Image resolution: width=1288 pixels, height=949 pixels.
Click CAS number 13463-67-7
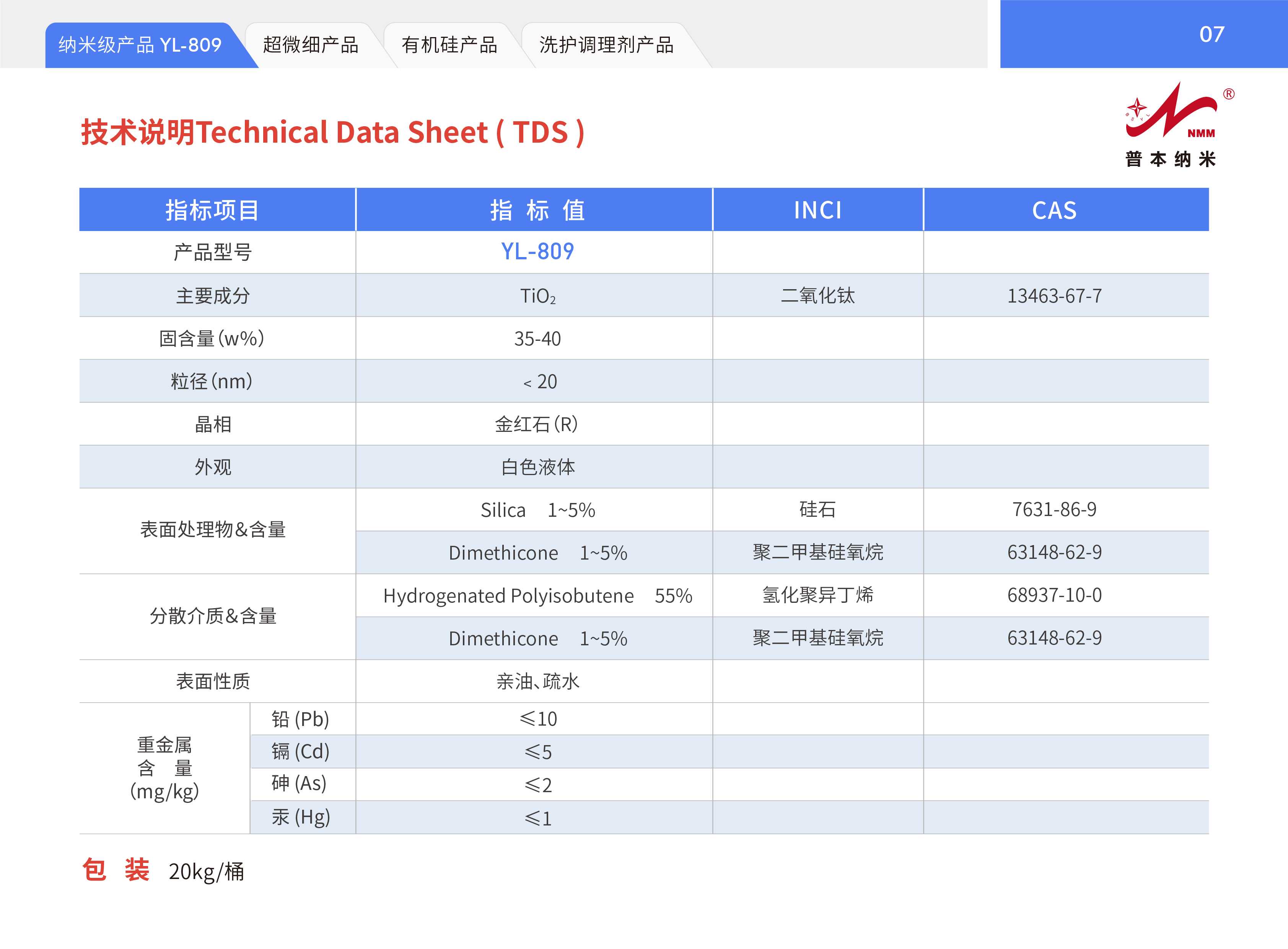click(1054, 296)
